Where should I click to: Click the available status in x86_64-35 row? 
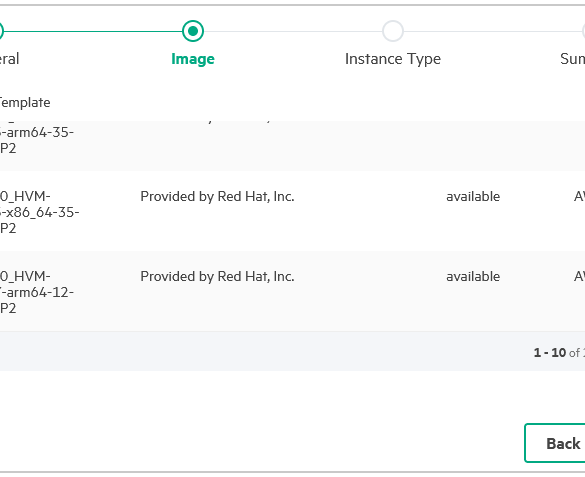[473, 196]
